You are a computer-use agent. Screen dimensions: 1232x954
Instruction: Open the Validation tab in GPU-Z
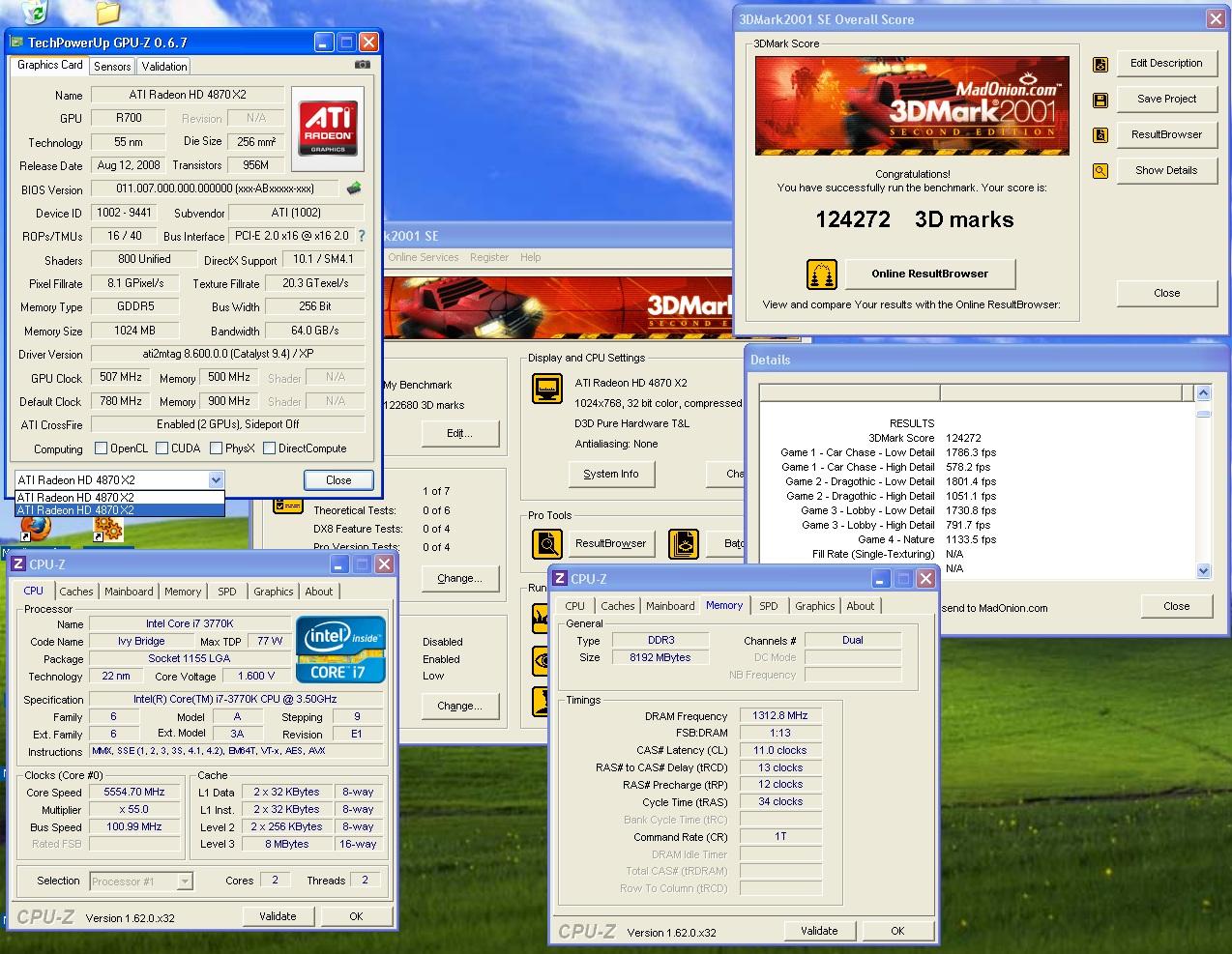163,67
